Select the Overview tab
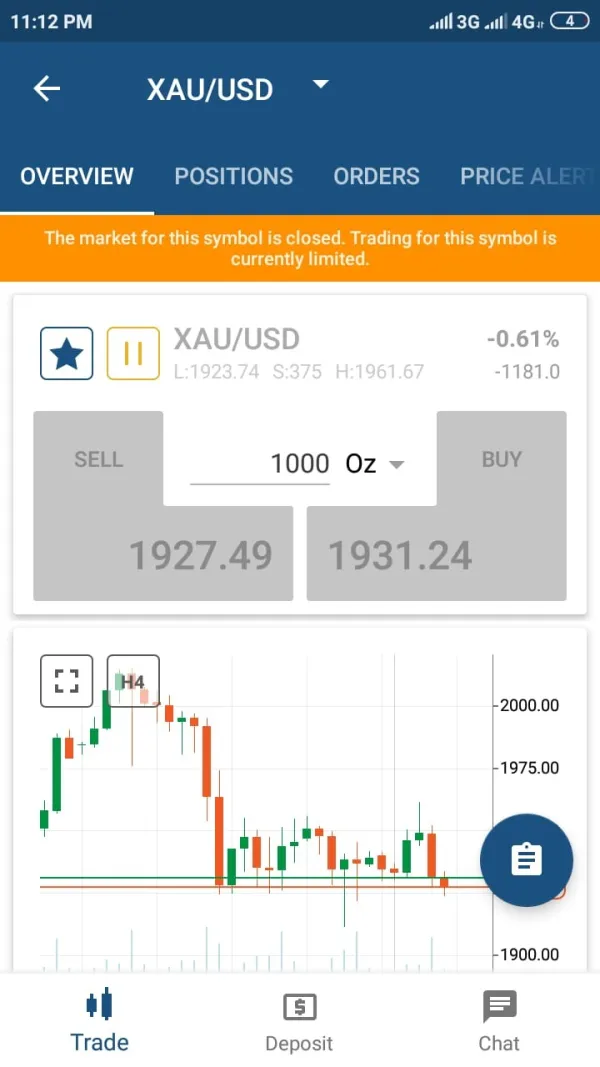 point(77,176)
